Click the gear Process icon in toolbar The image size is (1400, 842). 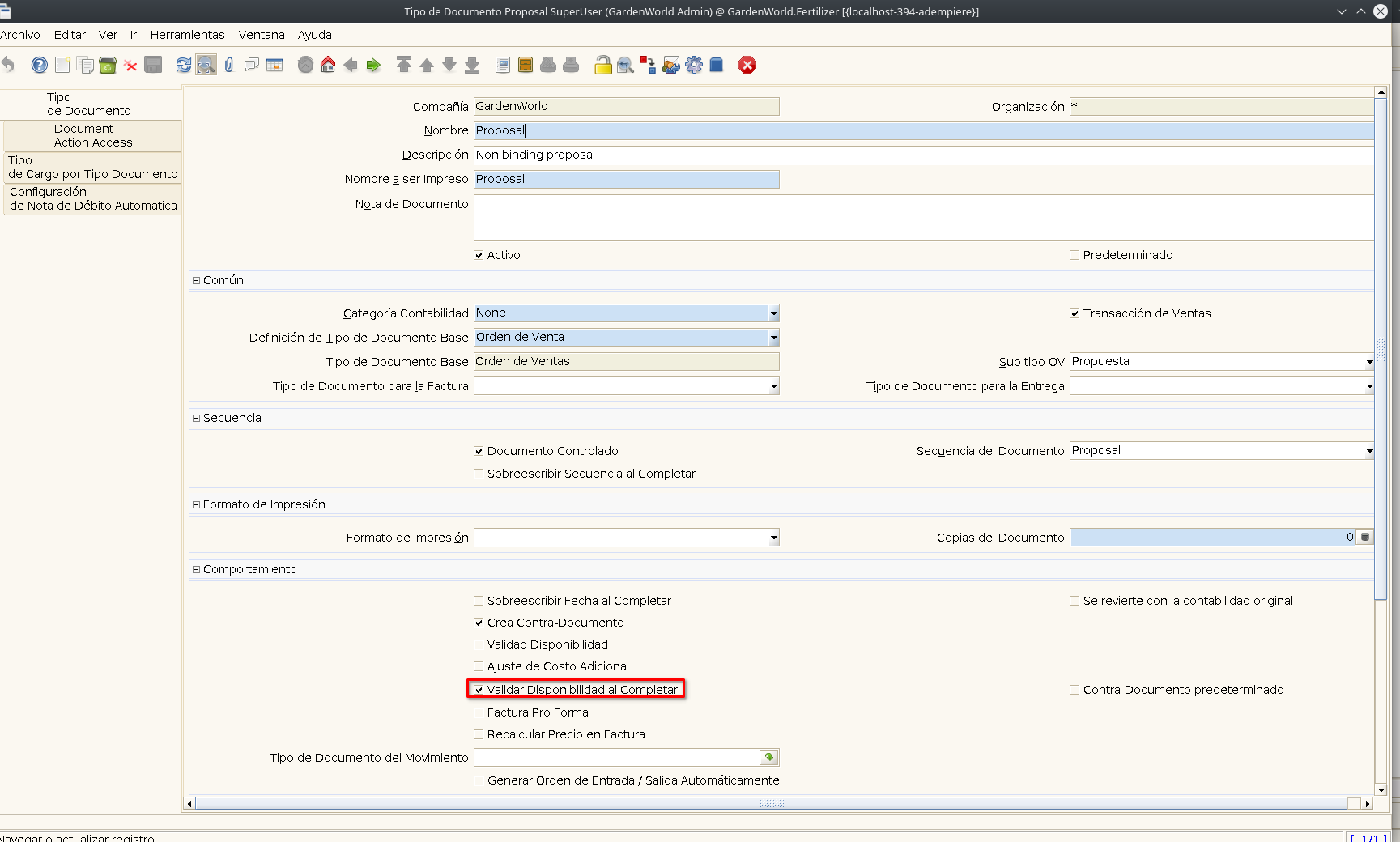click(x=694, y=65)
